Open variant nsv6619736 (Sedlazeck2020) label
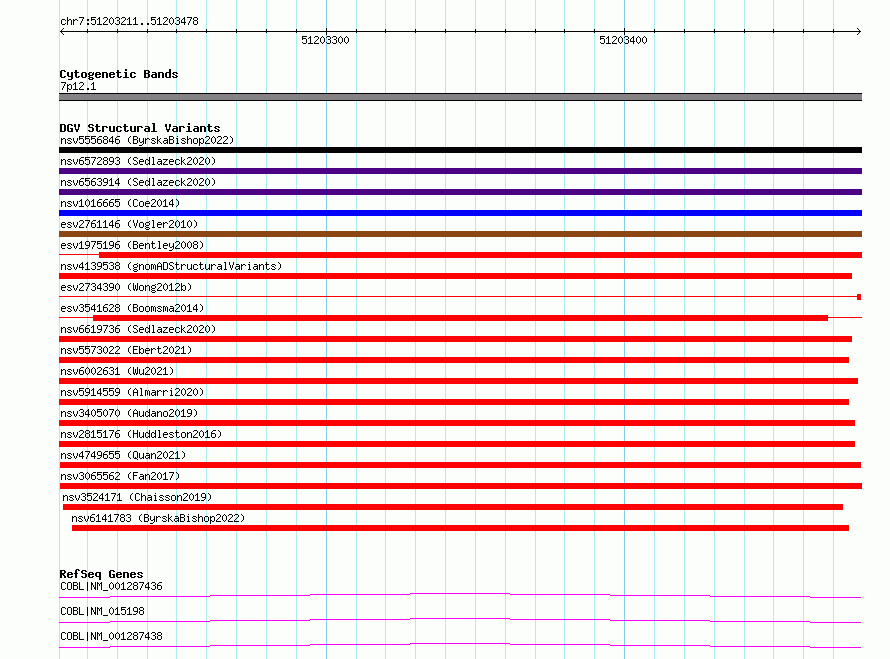This screenshot has height=659, width=890. coord(138,329)
